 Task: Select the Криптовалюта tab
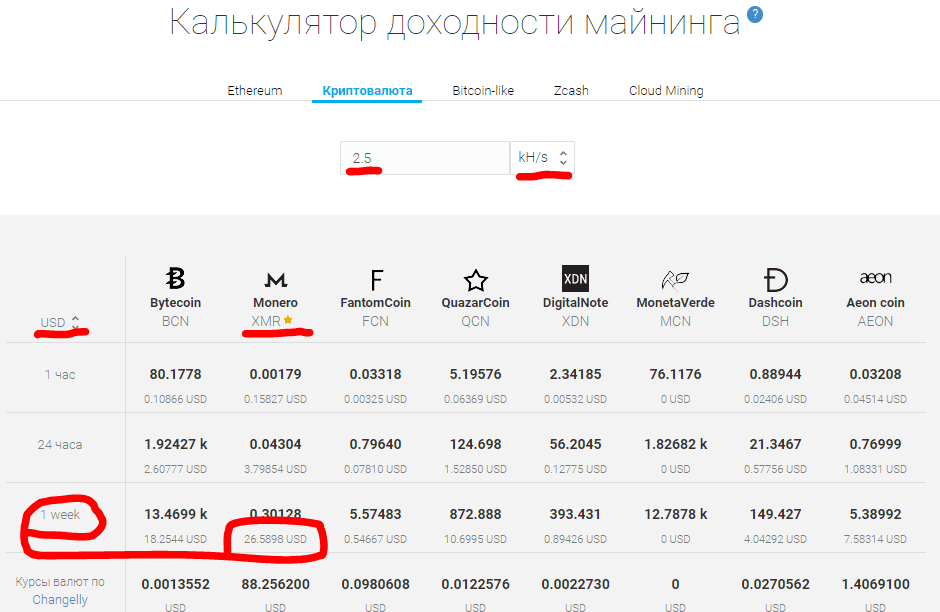pos(367,91)
